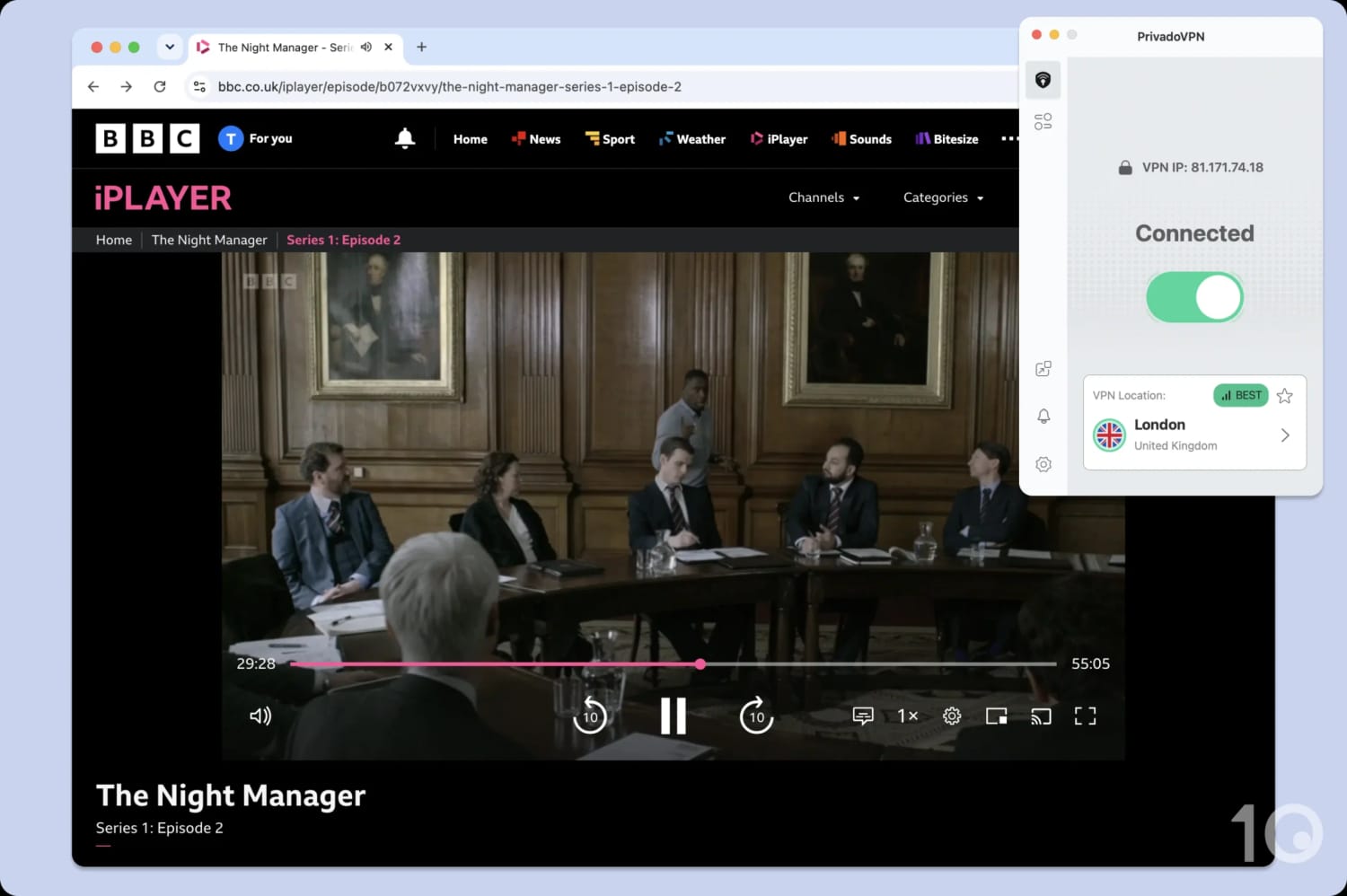The width and height of the screenshot is (1347, 896).
Task: Open the For you account menu
Action: pos(256,138)
